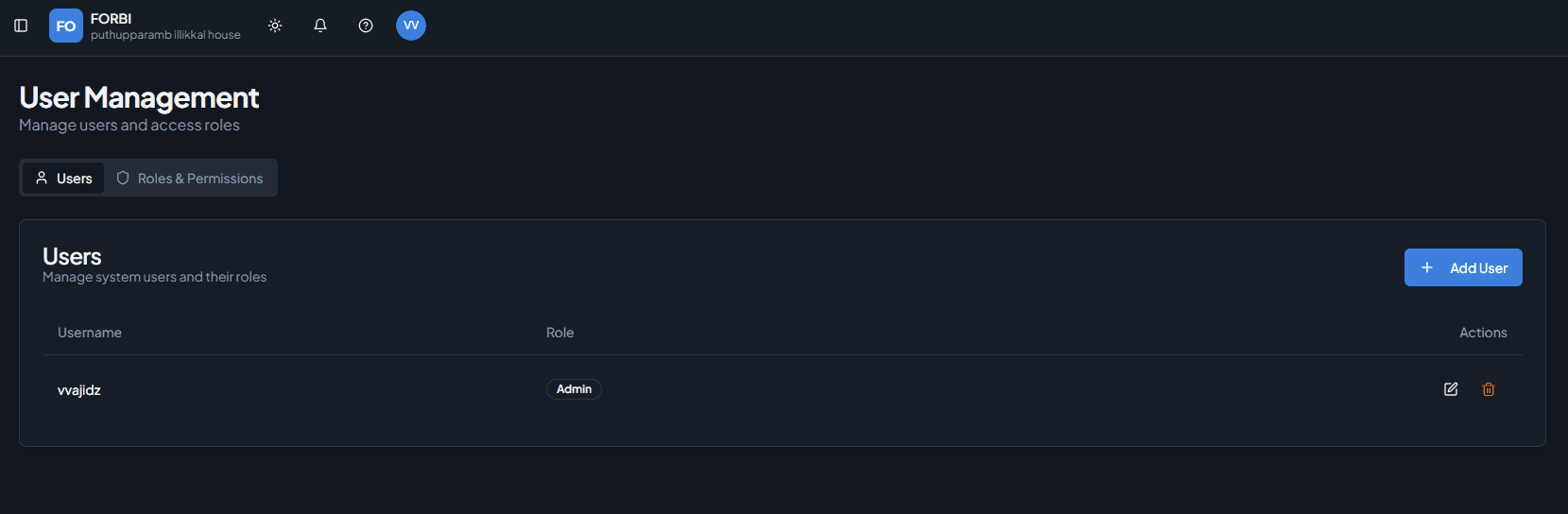Viewport: 1568px width, 514px height.
Task: Delete user vvajidz with trash icon
Action: click(1489, 389)
